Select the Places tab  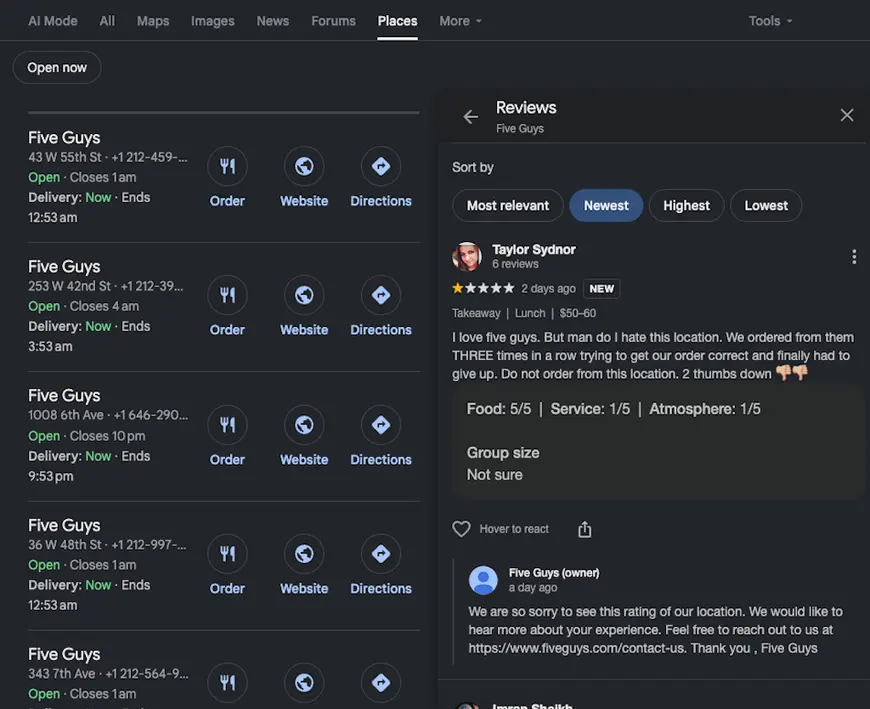[x=397, y=21]
